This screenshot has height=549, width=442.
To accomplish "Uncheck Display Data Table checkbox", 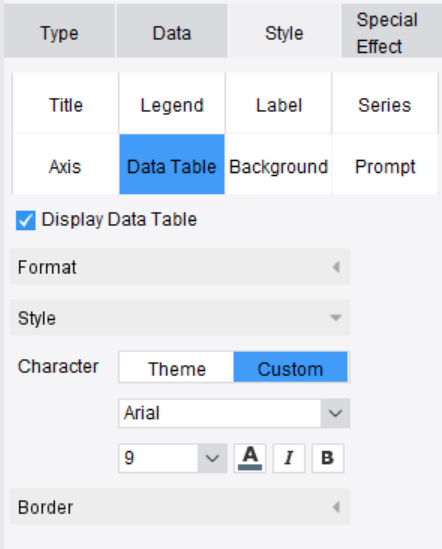I will coord(26,220).
